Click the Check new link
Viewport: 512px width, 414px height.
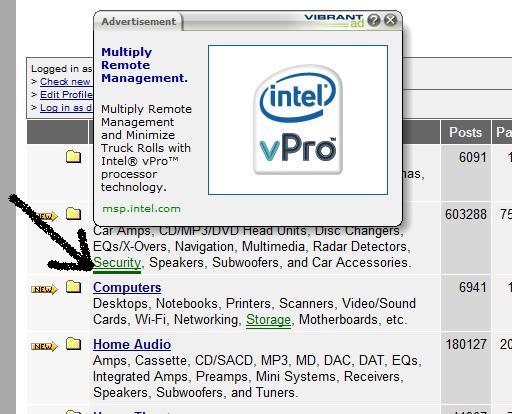coord(65,82)
